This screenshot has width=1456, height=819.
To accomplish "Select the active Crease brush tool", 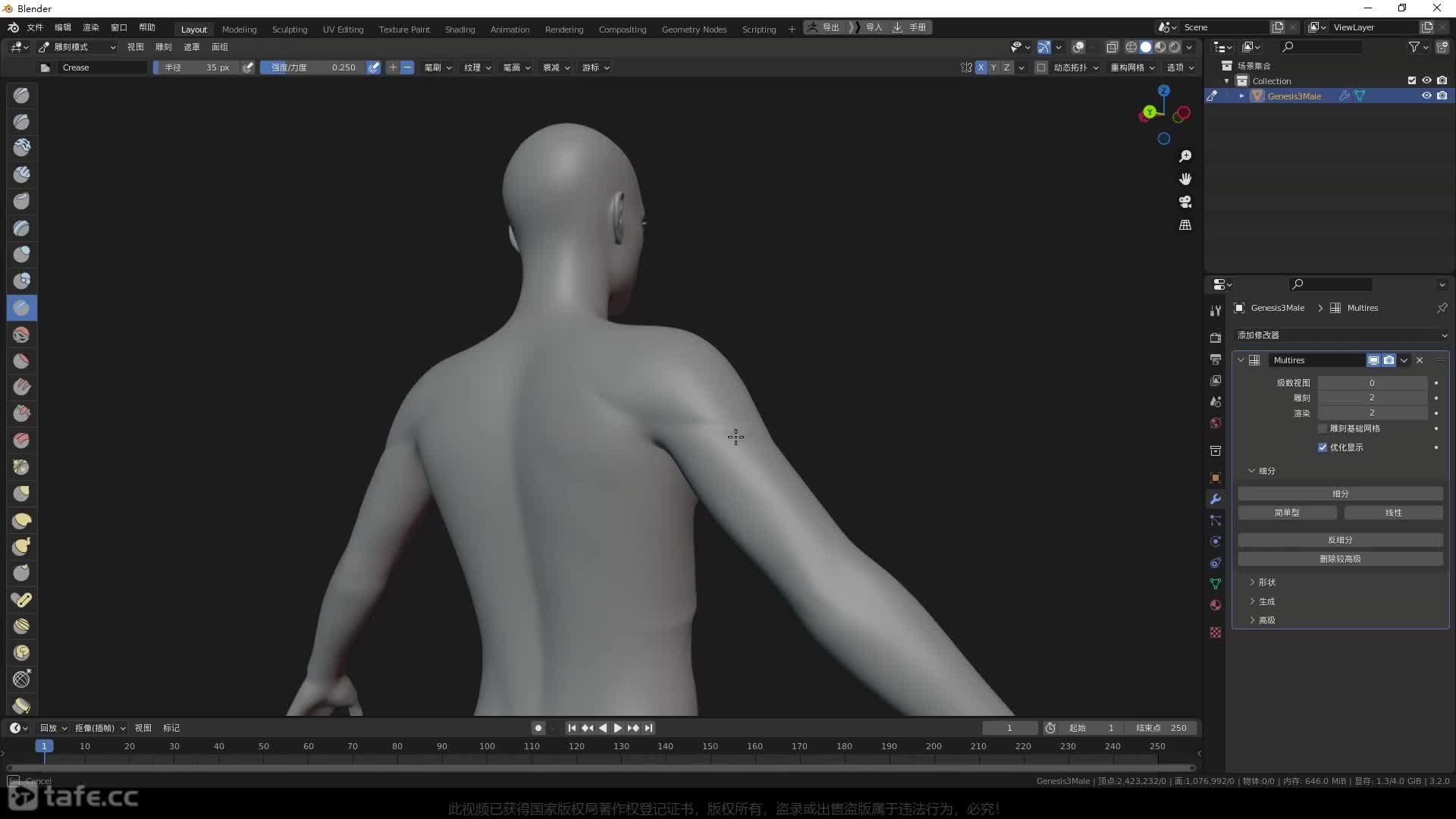I will point(21,308).
